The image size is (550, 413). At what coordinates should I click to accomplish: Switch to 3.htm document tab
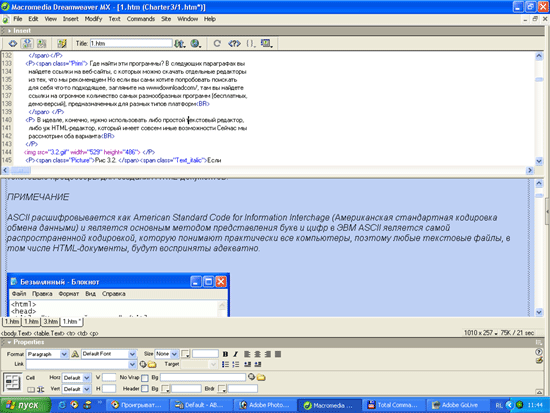[51, 321]
